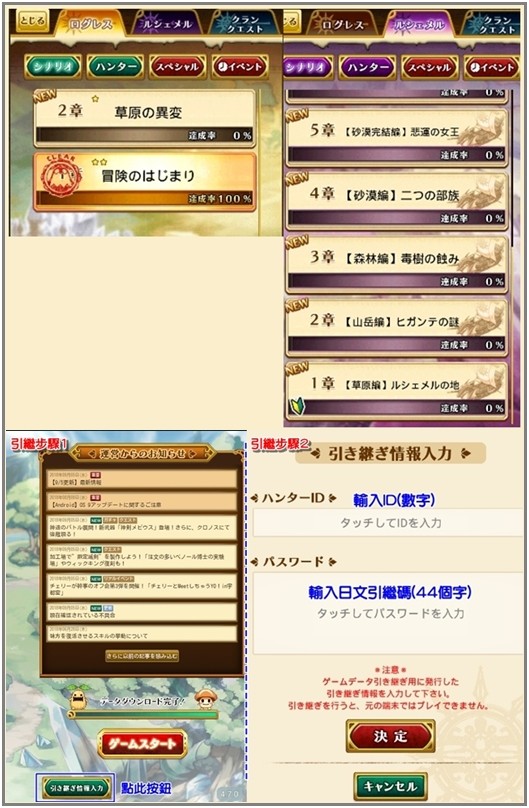Click the green キャンセル button
529x808 pixels.
390,786
